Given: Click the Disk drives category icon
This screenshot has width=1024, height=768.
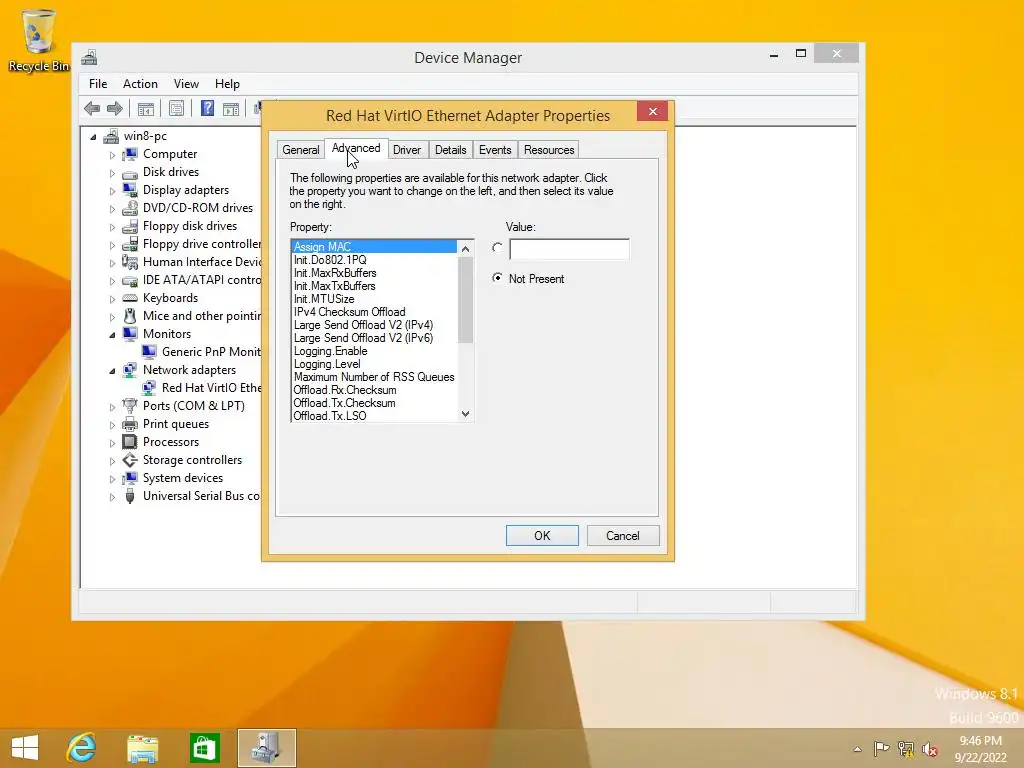Looking at the screenshot, I should pos(130,172).
